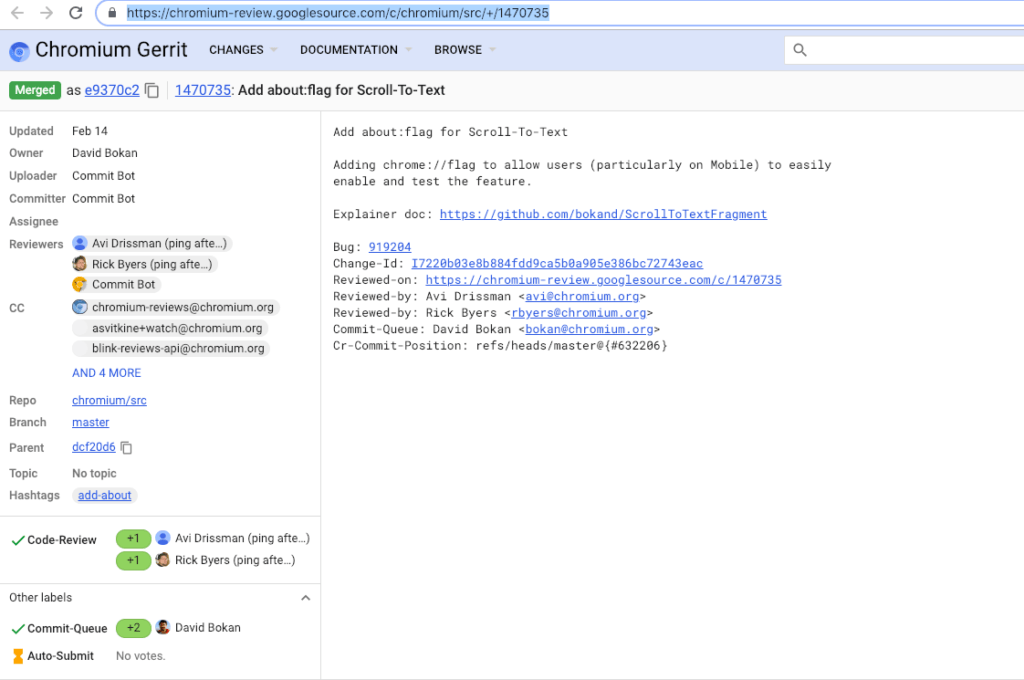Click David Bokan's avatar under Commit-Queue
Viewport: 1024px width, 680px height.
pyautogui.click(x=163, y=627)
